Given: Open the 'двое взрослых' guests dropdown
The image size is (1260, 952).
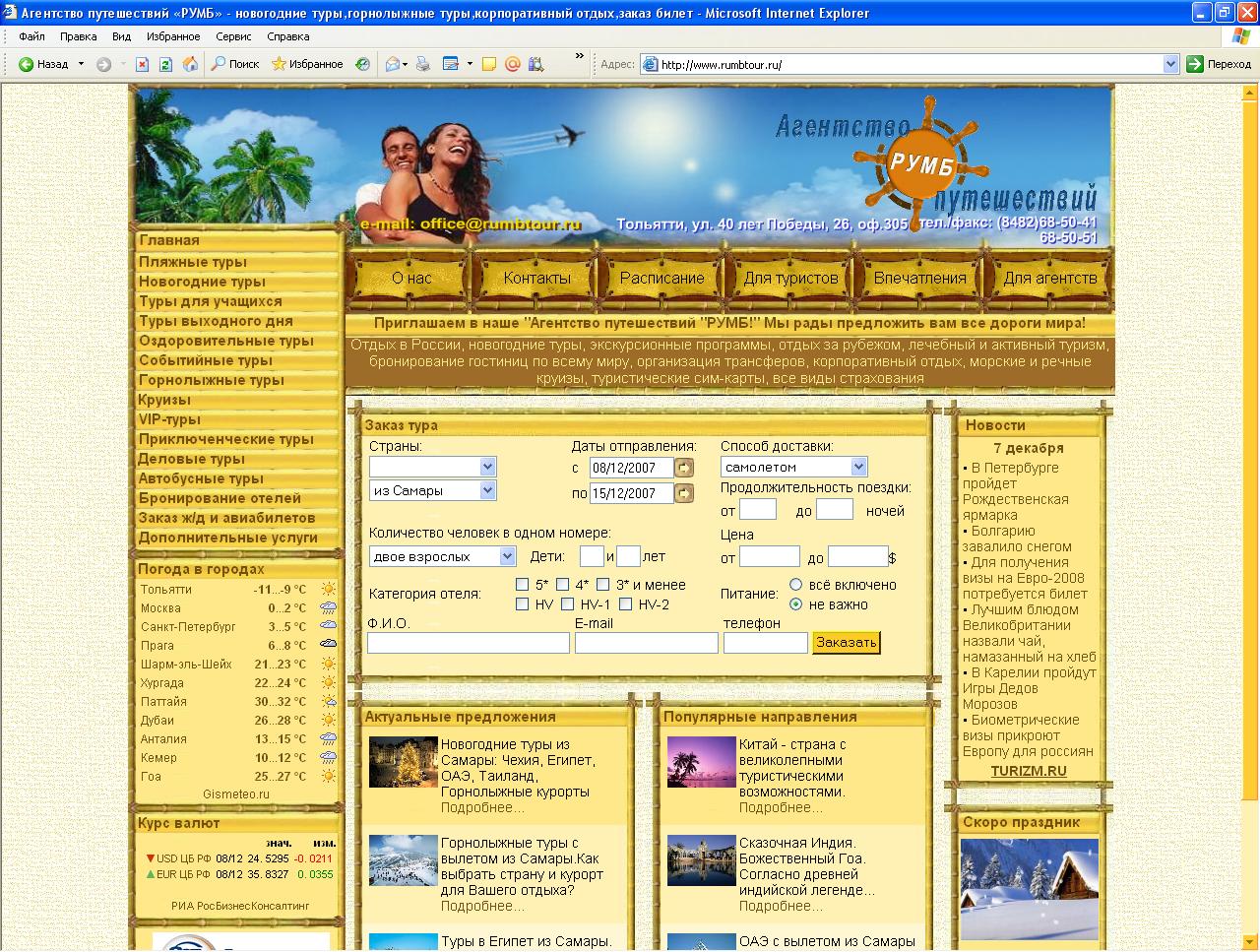Looking at the screenshot, I should pyautogui.click(x=442, y=556).
